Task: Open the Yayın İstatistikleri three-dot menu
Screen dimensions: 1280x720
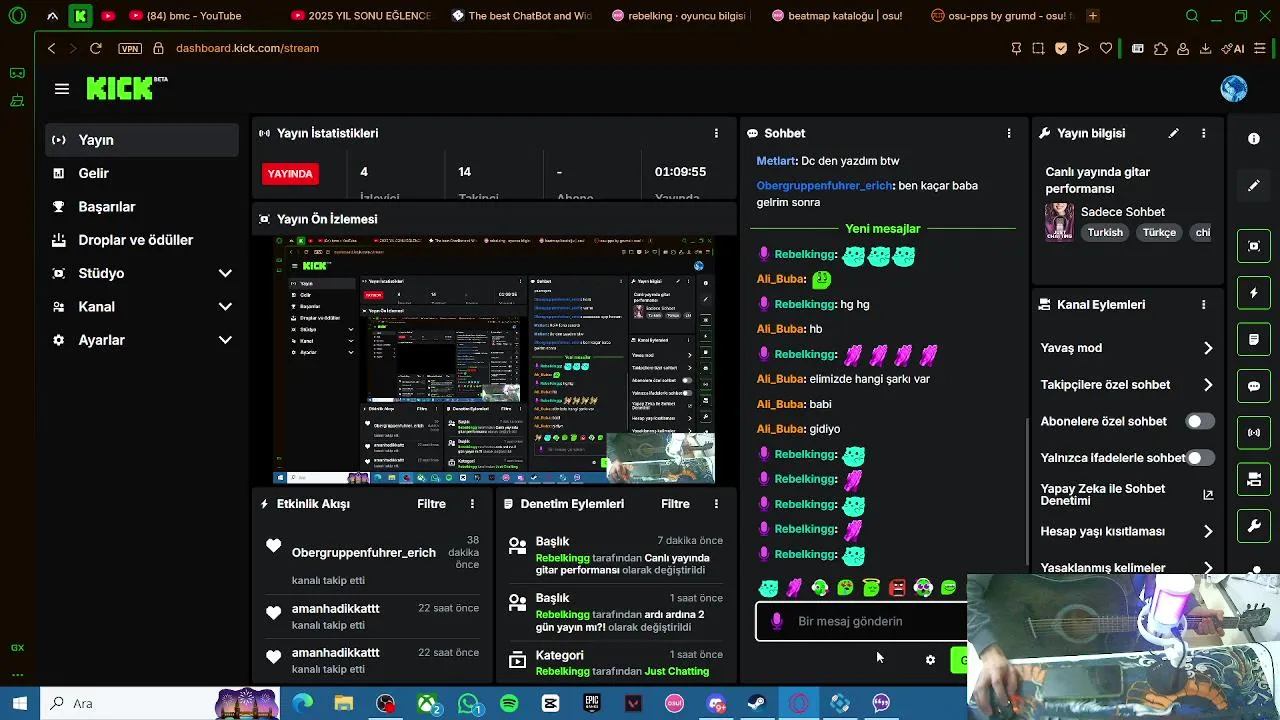Action: click(x=716, y=133)
